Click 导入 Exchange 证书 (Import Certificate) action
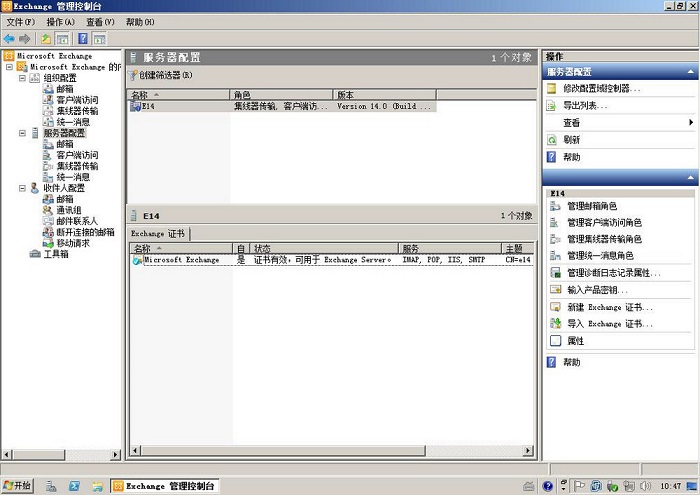This screenshot has height=495, width=700. (609, 324)
